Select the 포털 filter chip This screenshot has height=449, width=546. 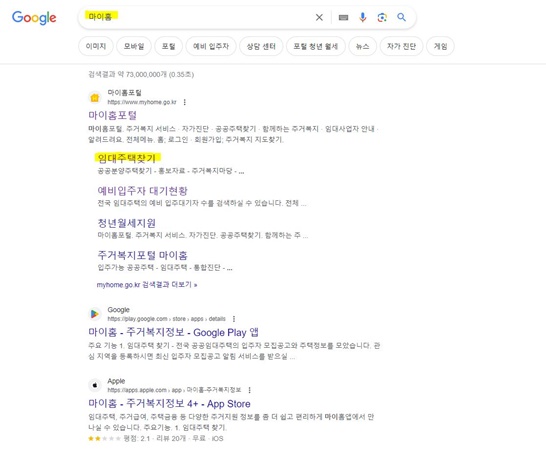point(169,46)
